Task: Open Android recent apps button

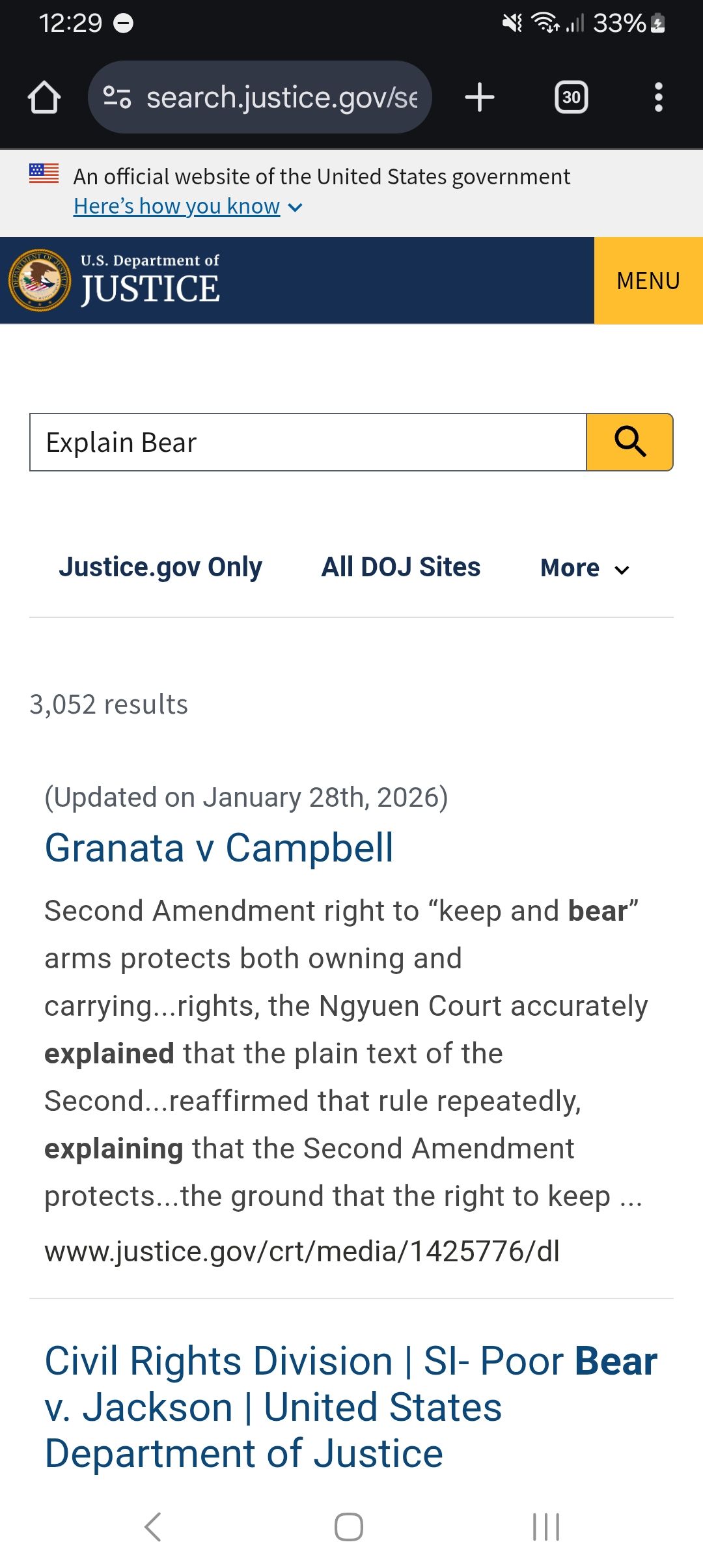Action: 545,1526
